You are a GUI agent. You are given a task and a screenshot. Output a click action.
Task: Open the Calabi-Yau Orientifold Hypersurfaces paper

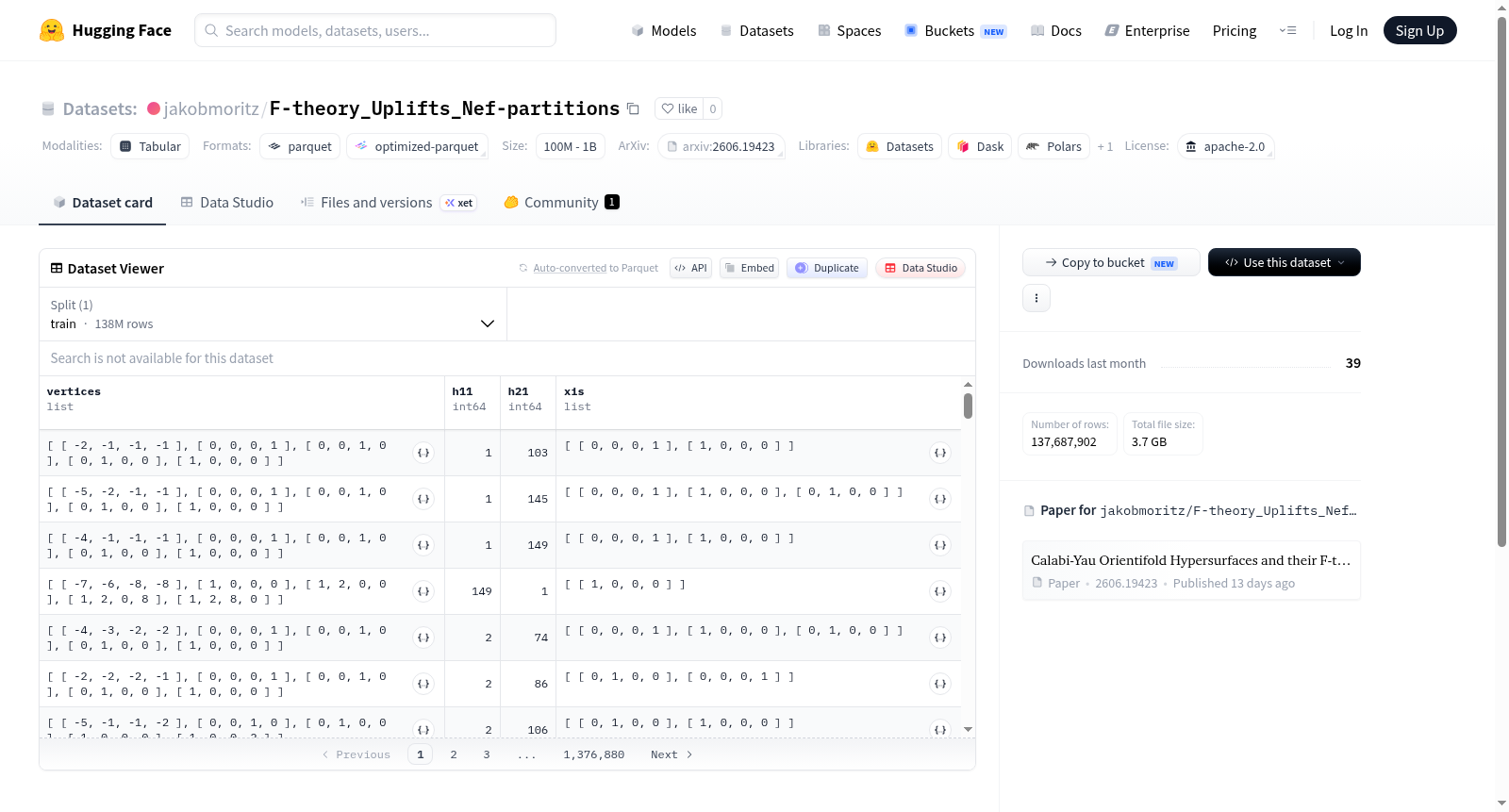(x=1191, y=571)
